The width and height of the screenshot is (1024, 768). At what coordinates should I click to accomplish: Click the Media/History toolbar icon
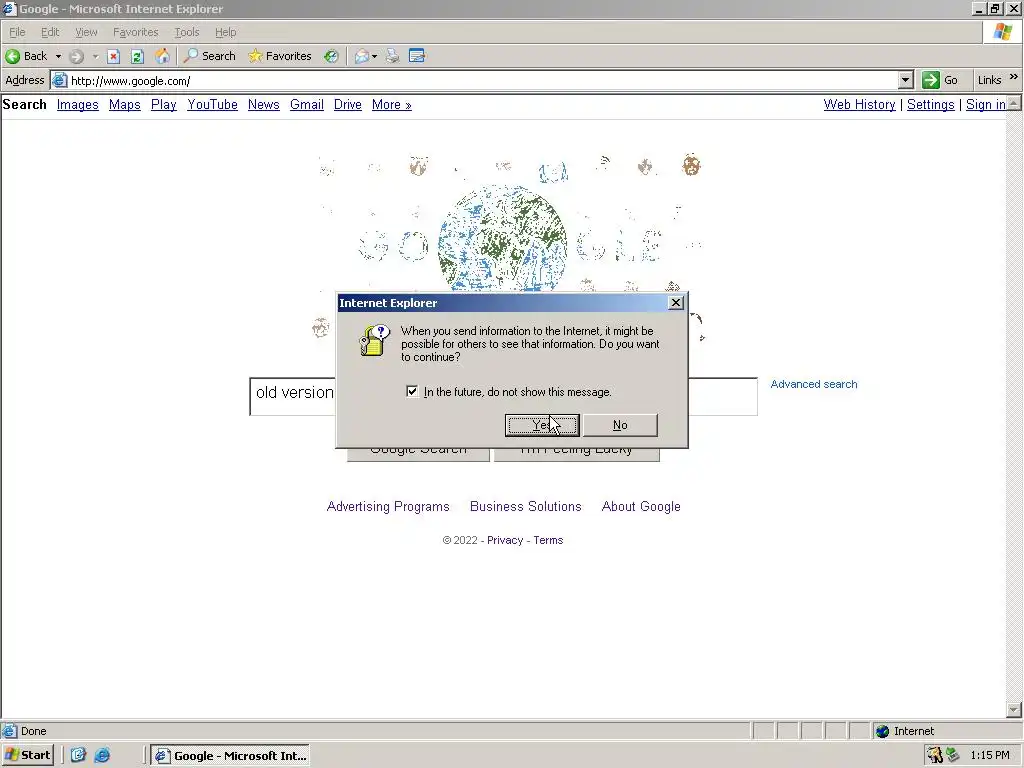tap(332, 56)
